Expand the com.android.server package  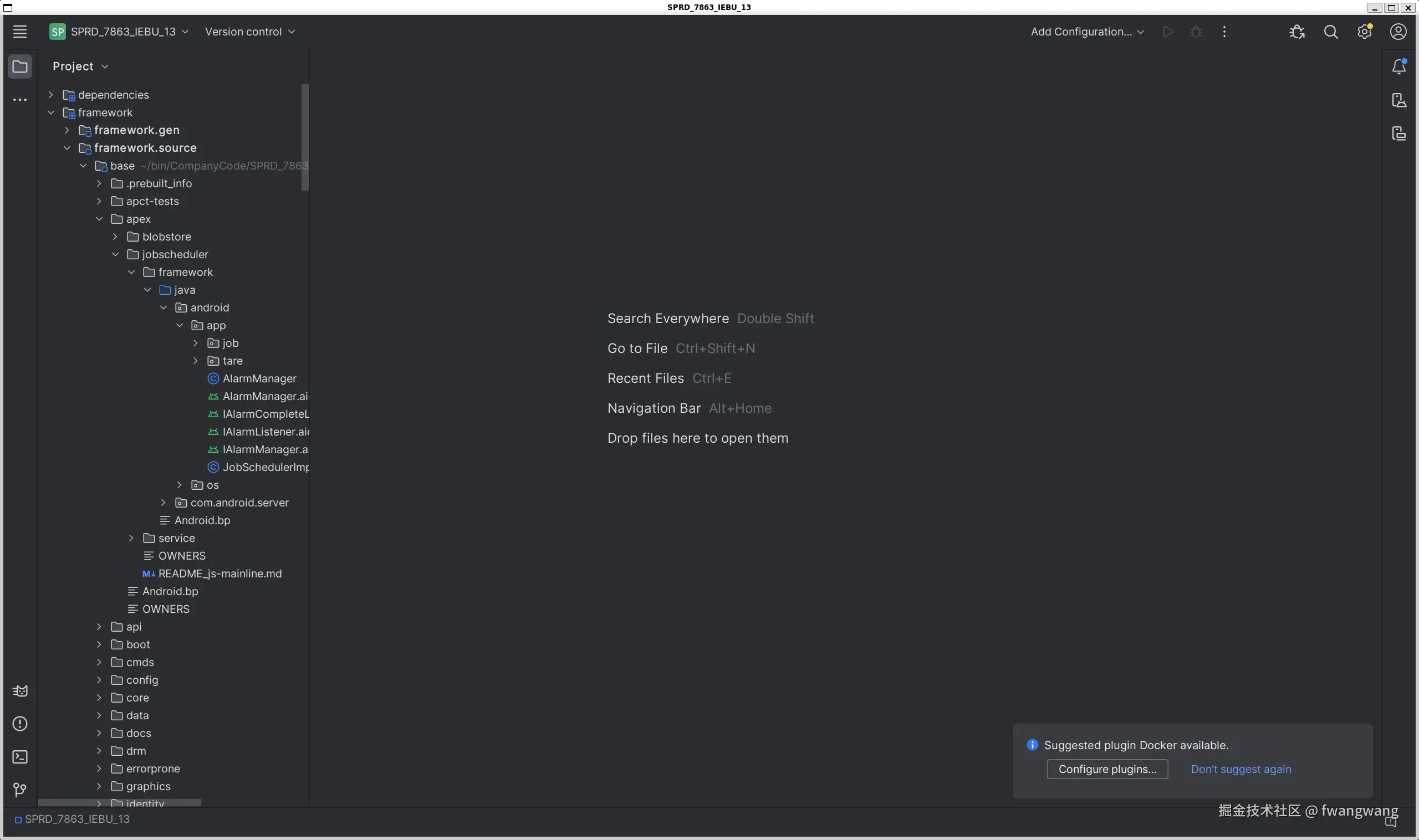pos(164,503)
